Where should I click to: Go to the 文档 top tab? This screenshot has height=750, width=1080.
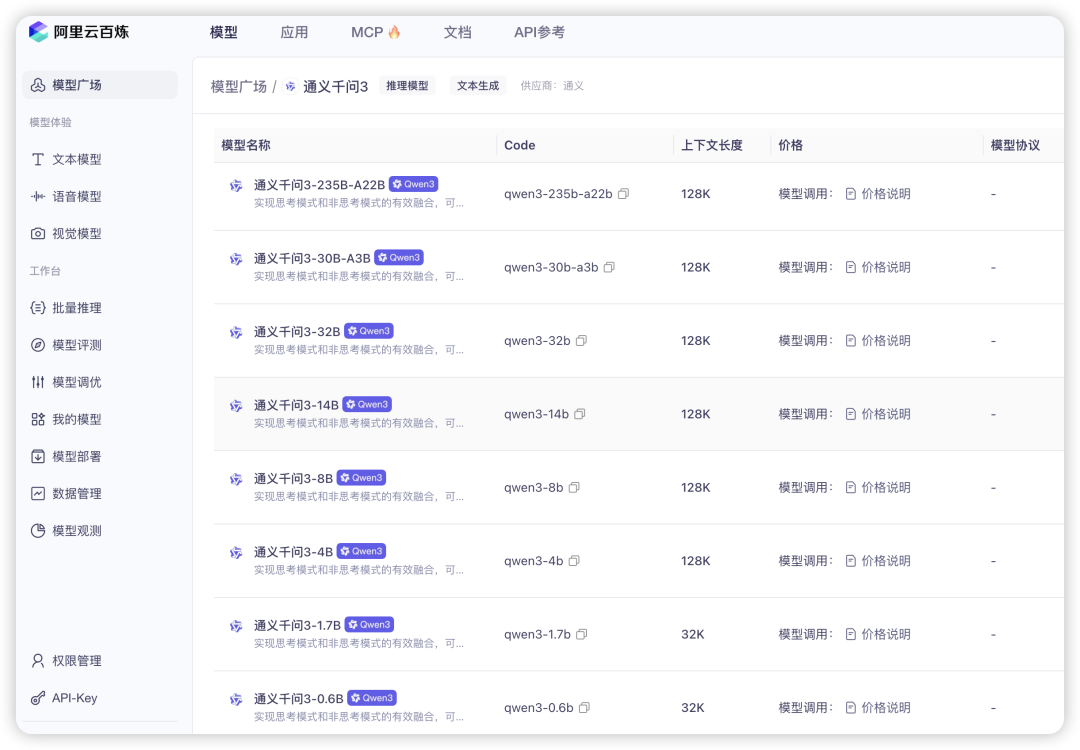tap(457, 32)
